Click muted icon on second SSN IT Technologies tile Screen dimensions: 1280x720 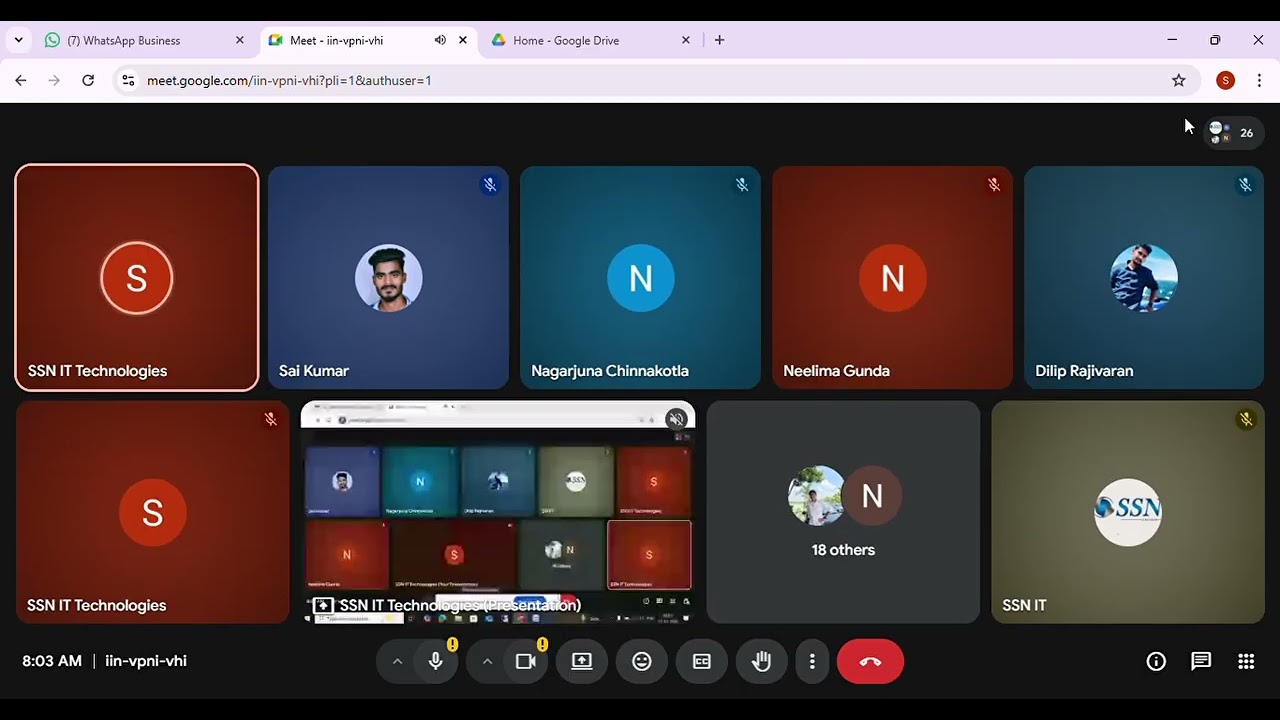270,420
